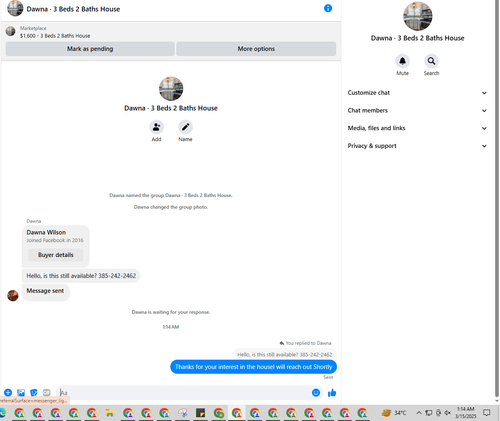Open the emoji picker in message box
Image resolution: width=500 pixels, height=421 pixels.
[x=316, y=393]
